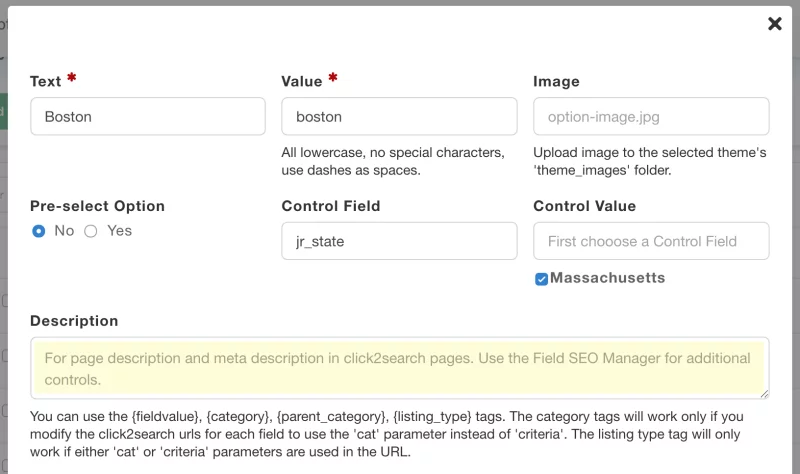Close the dialog with the X button
Screen dimensions: 800x474
pyautogui.click(x=774, y=24)
